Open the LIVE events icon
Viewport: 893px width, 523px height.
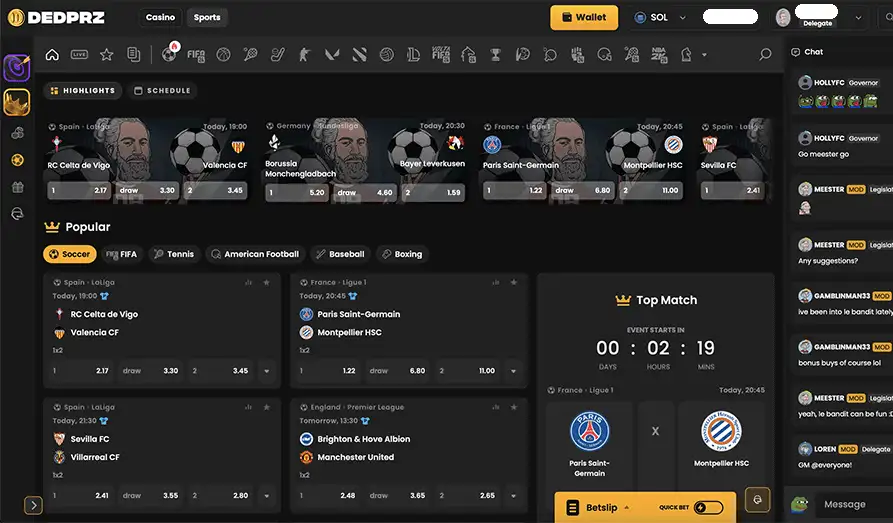click(x=79, y=55)
